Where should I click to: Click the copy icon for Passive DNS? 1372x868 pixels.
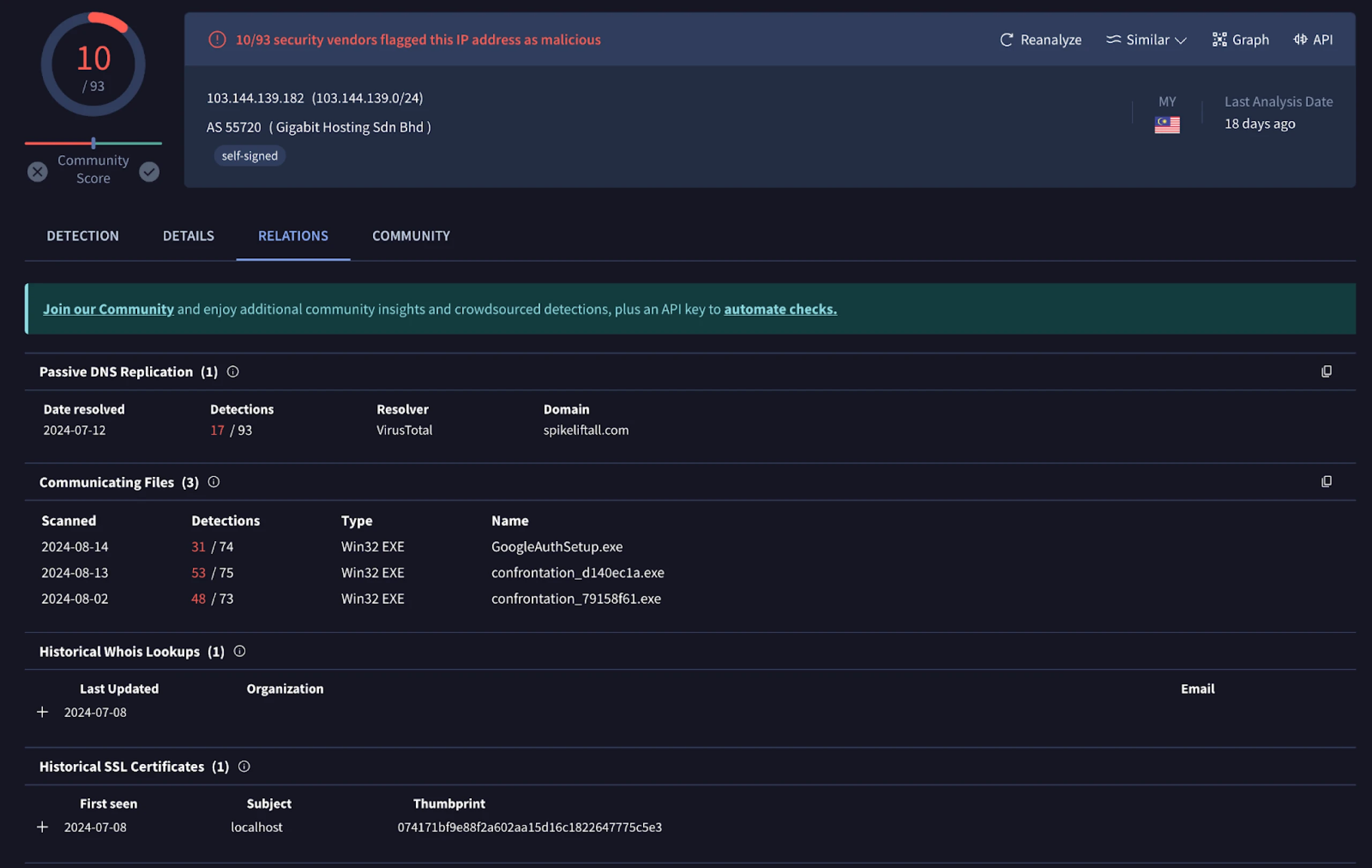(1327, 371)
